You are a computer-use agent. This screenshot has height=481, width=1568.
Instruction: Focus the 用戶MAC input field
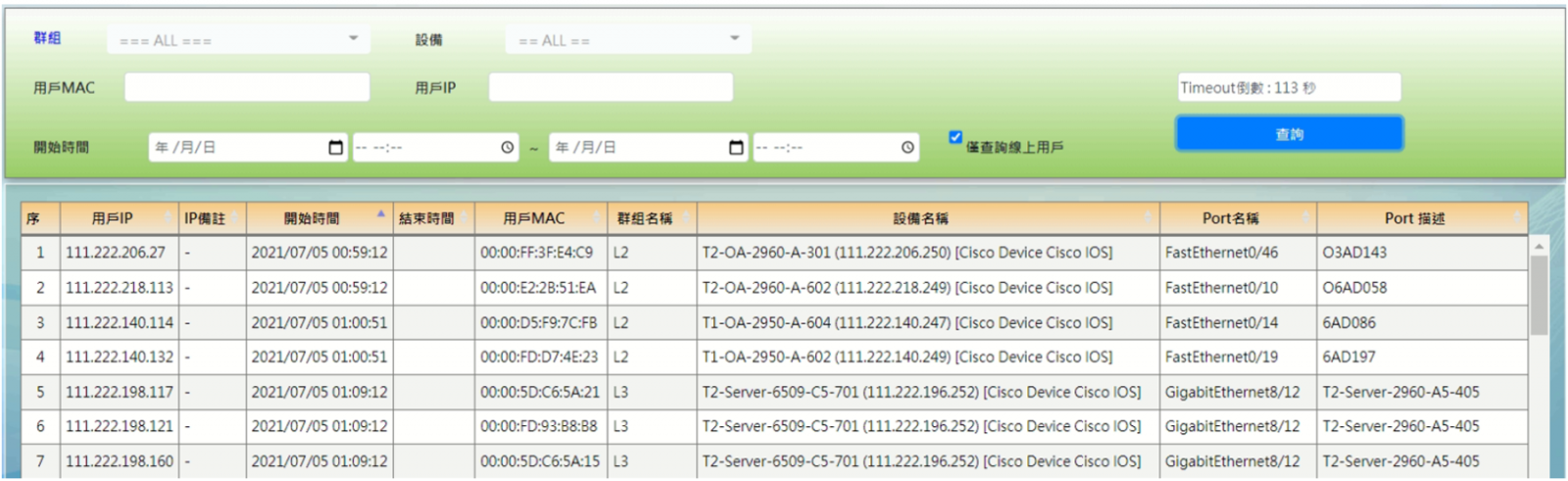click(x=247, y=87)
